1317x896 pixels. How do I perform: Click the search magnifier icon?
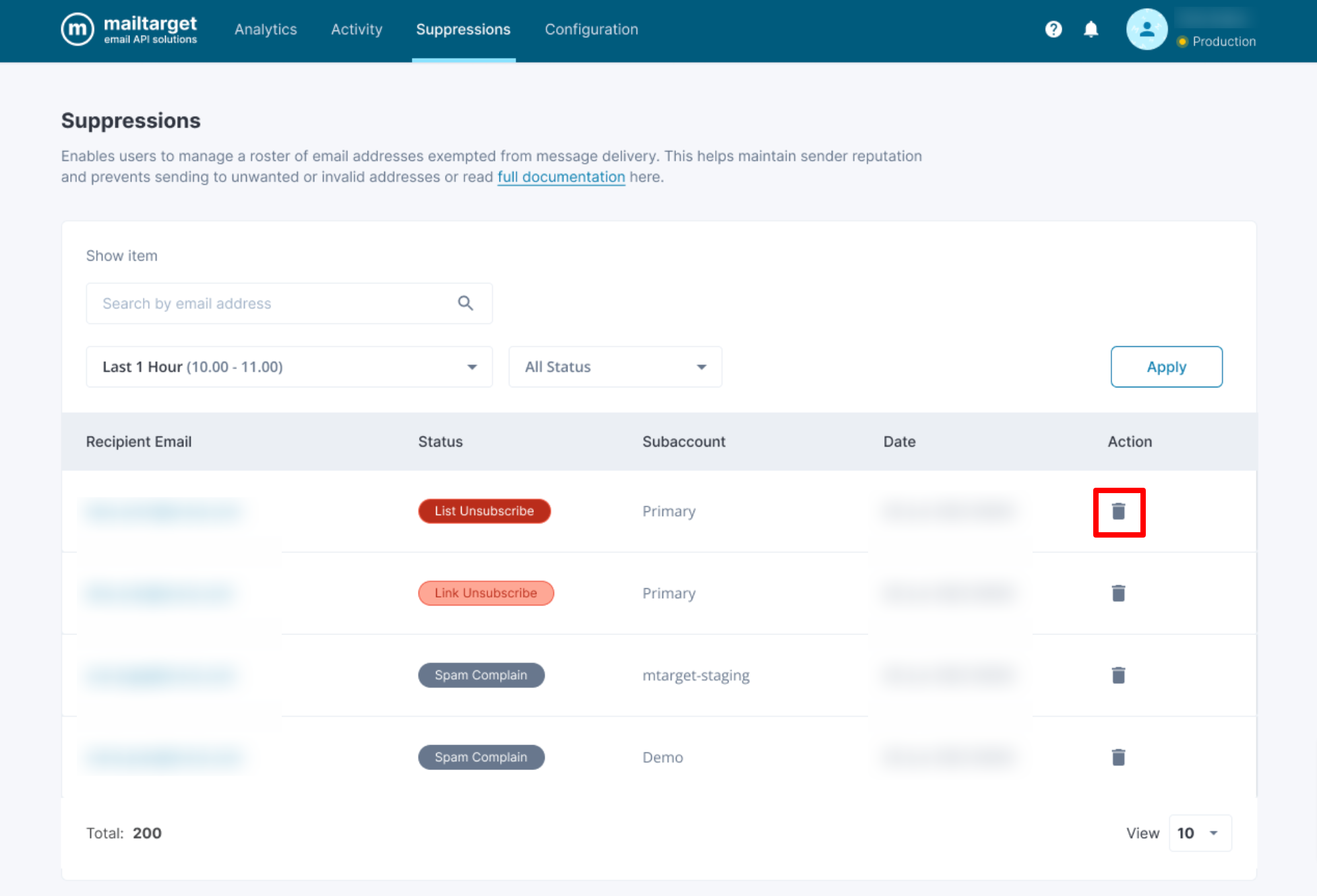[465, 303]
